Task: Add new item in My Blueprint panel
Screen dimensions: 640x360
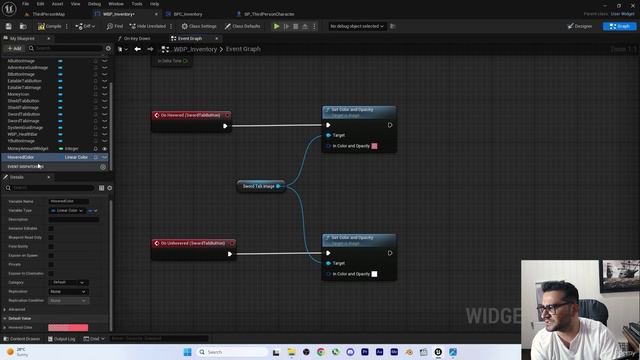Action: (14, 48)
